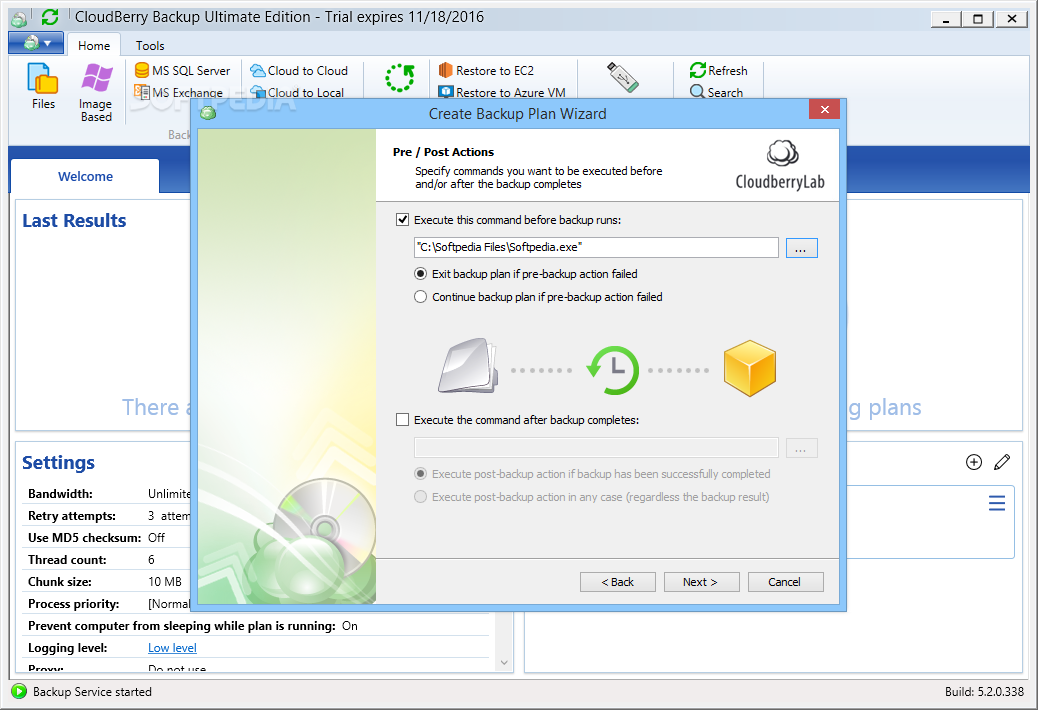Screen dimensions: 1038x710
Task: Select the Image Based backup icon
Action: (x=96, y=93)
